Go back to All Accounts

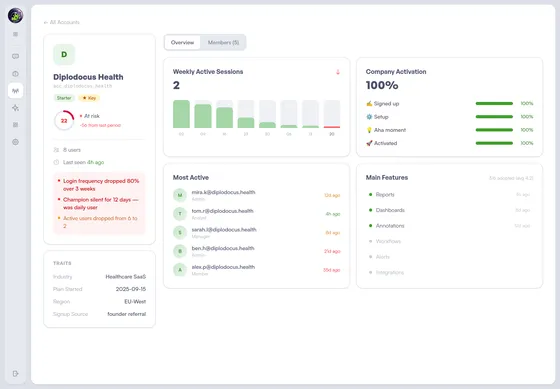coord(61,22)
